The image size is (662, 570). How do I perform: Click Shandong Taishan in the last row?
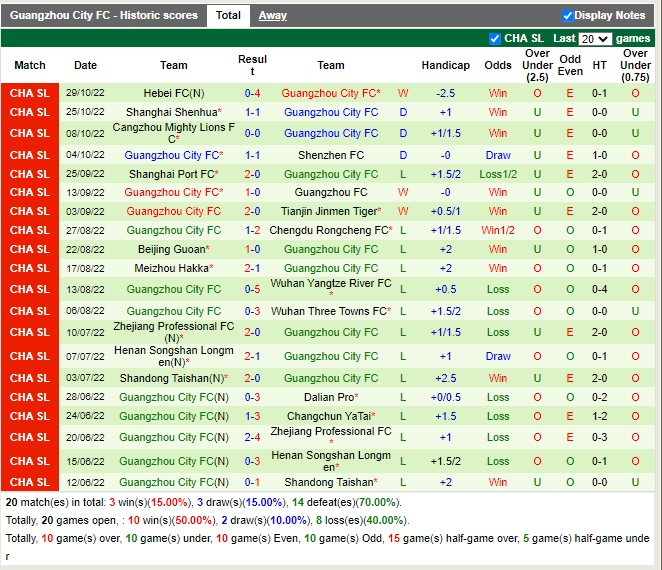pos(329,482)
